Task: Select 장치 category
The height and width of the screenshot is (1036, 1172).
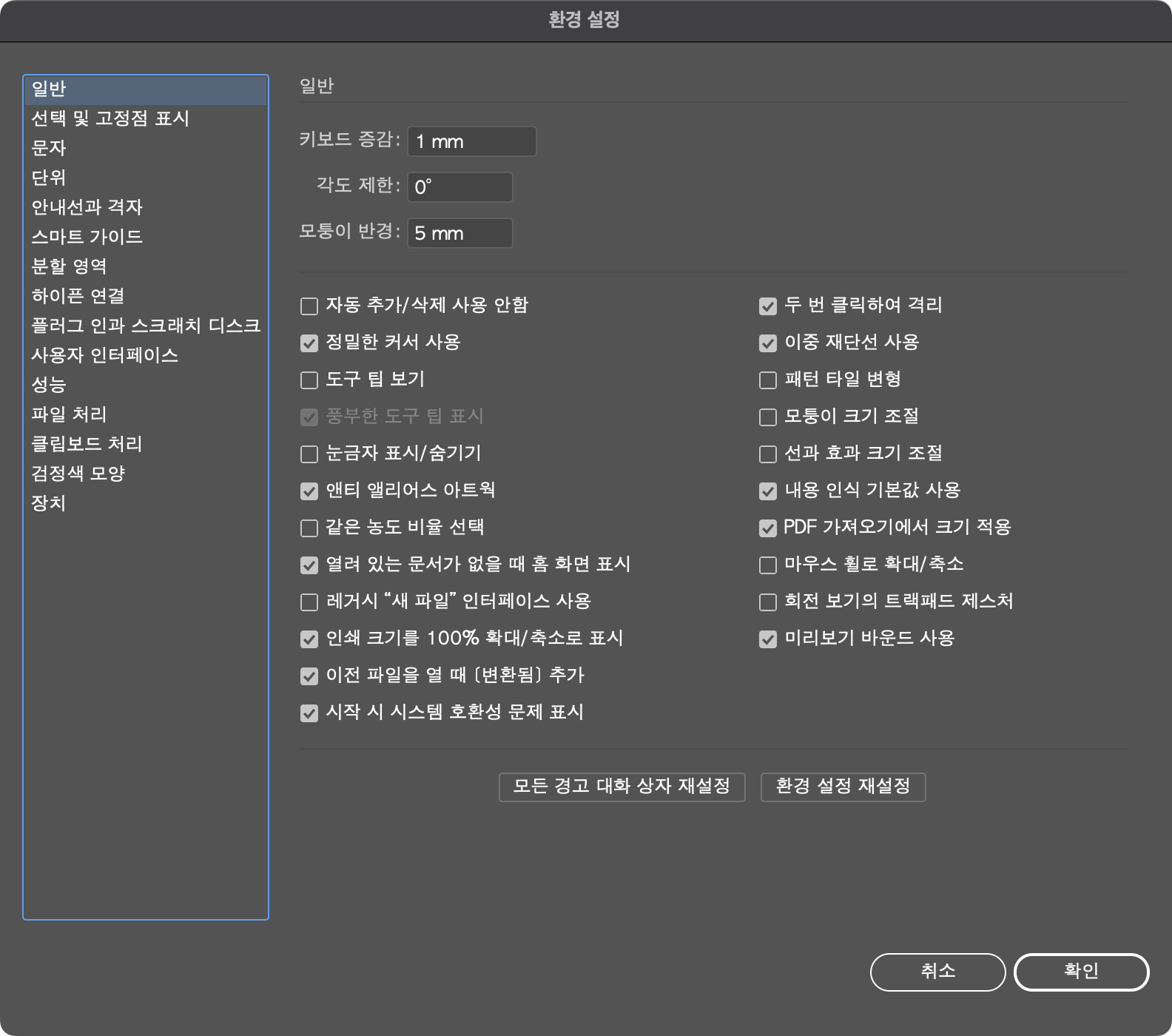Action: coord(146,503)
